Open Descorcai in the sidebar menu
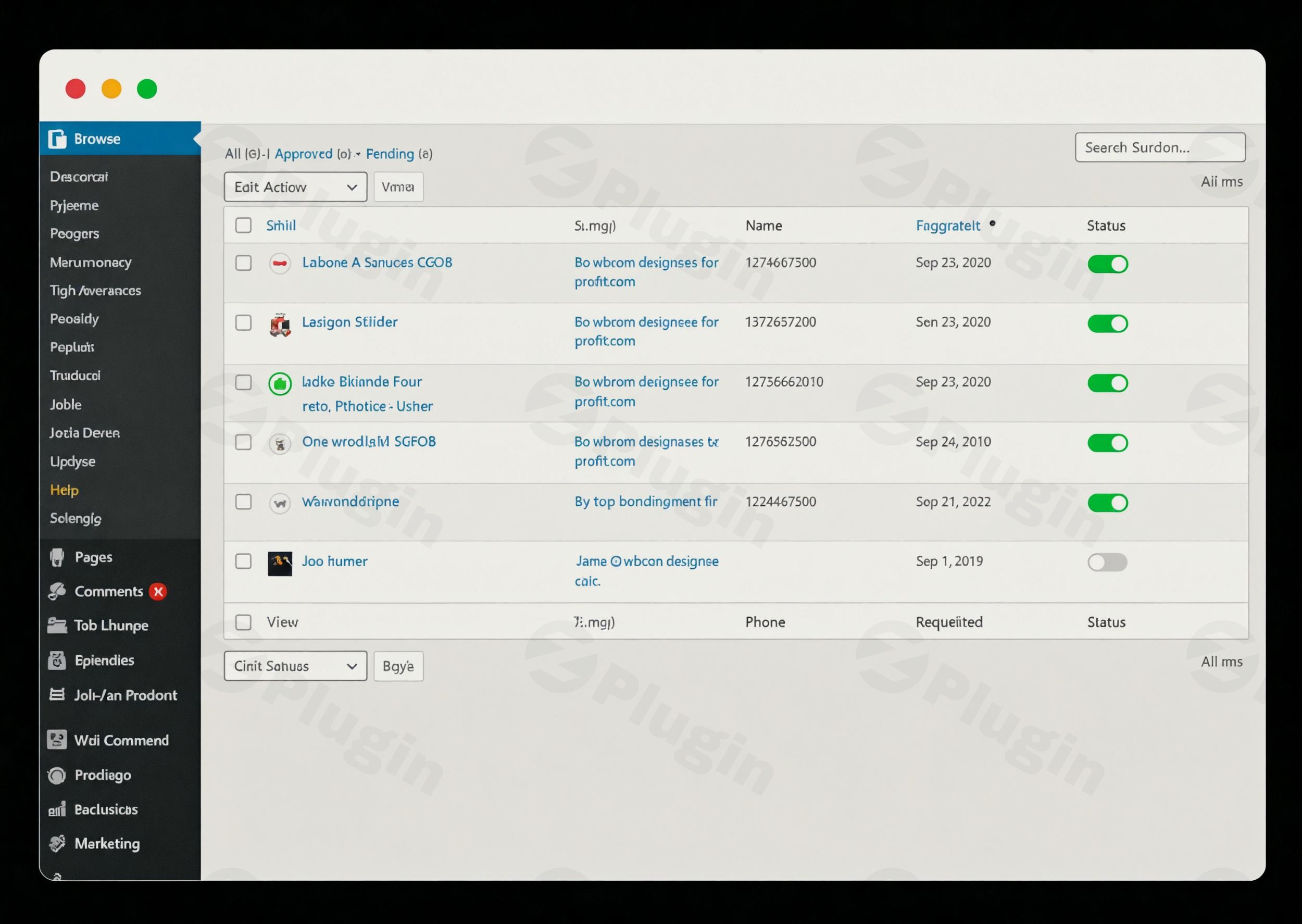1302x924 pixels. click(x=79, y=177)
